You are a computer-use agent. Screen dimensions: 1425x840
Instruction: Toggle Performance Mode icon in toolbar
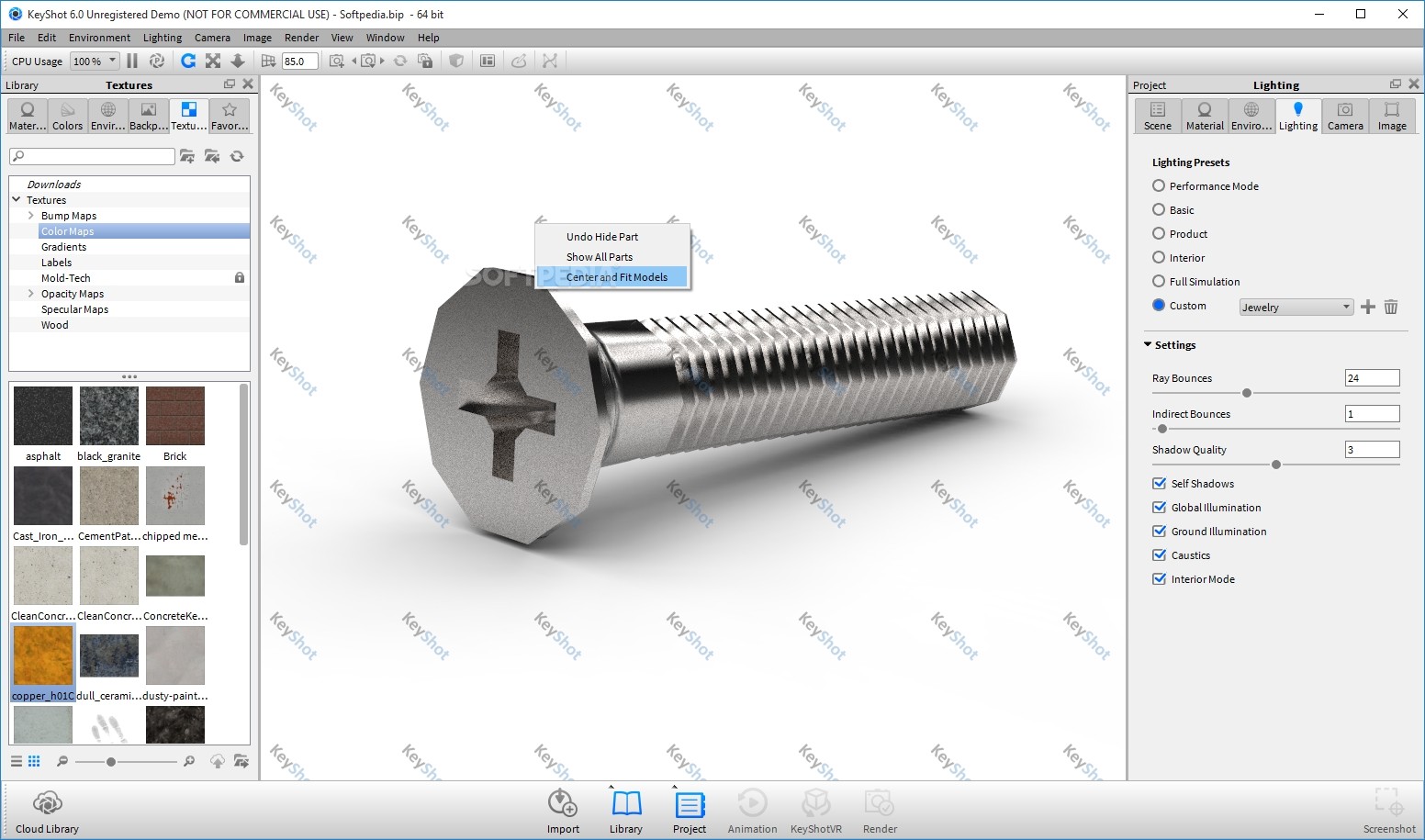(156, 61)
